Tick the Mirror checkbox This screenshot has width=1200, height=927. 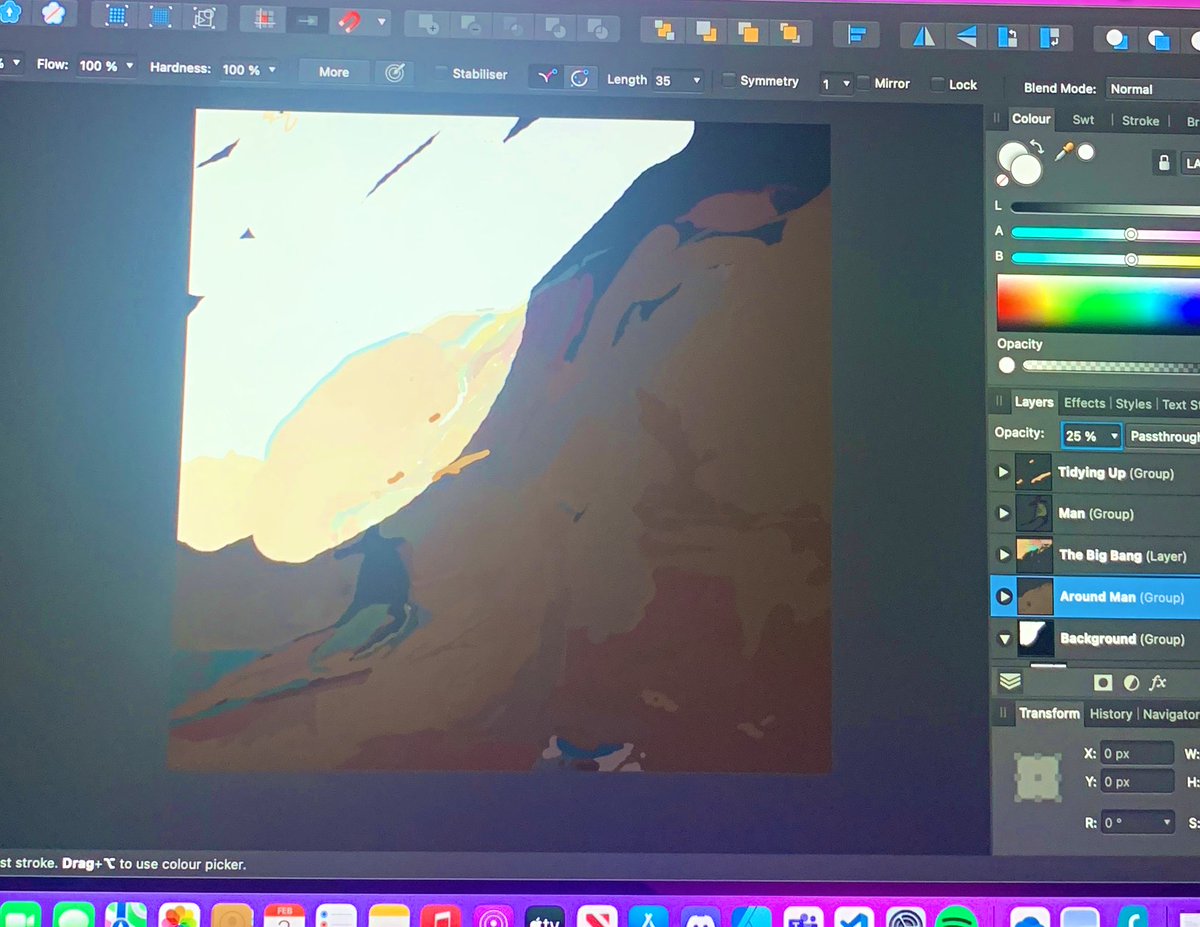(864, 83)
